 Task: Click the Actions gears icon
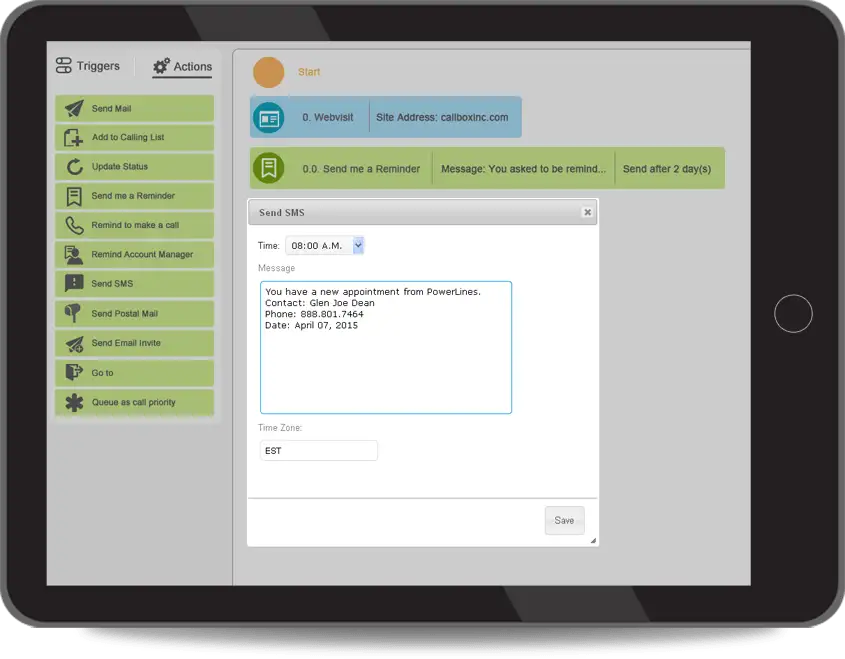pos(161,66)
